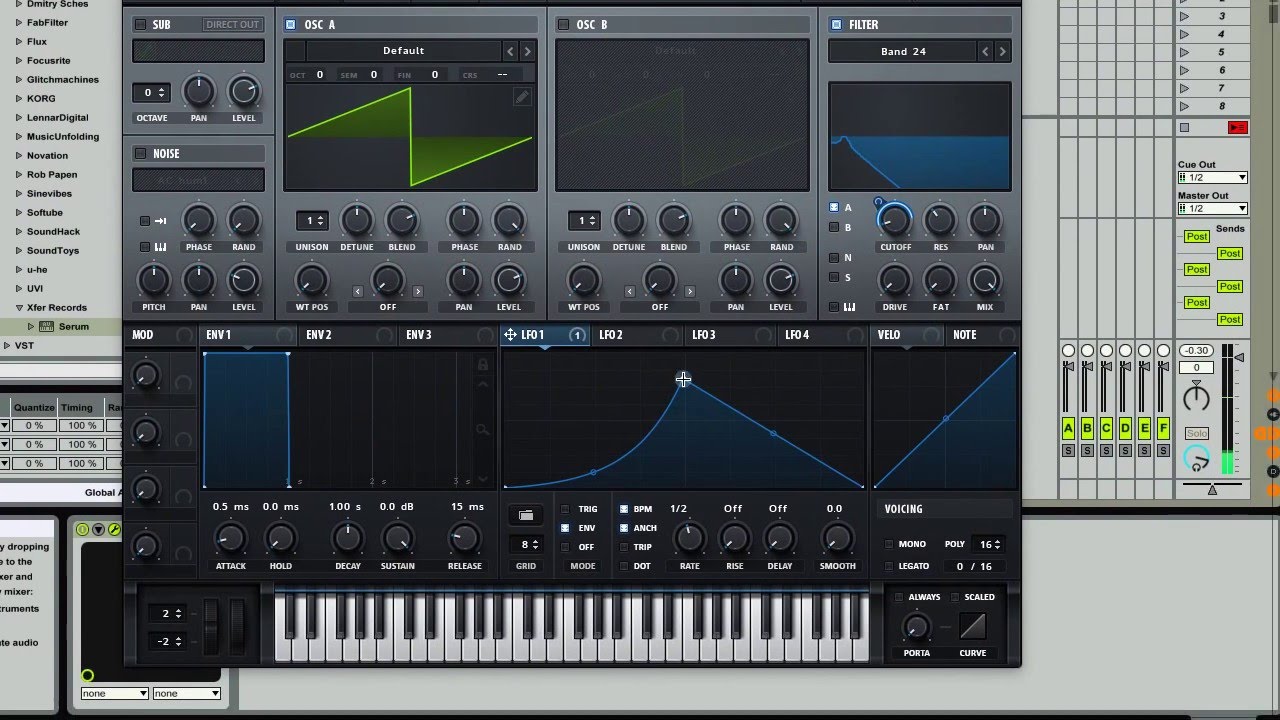Click the master track pan knob
This screenshot has width=1280, height=720.
(x=1196, y=398)
